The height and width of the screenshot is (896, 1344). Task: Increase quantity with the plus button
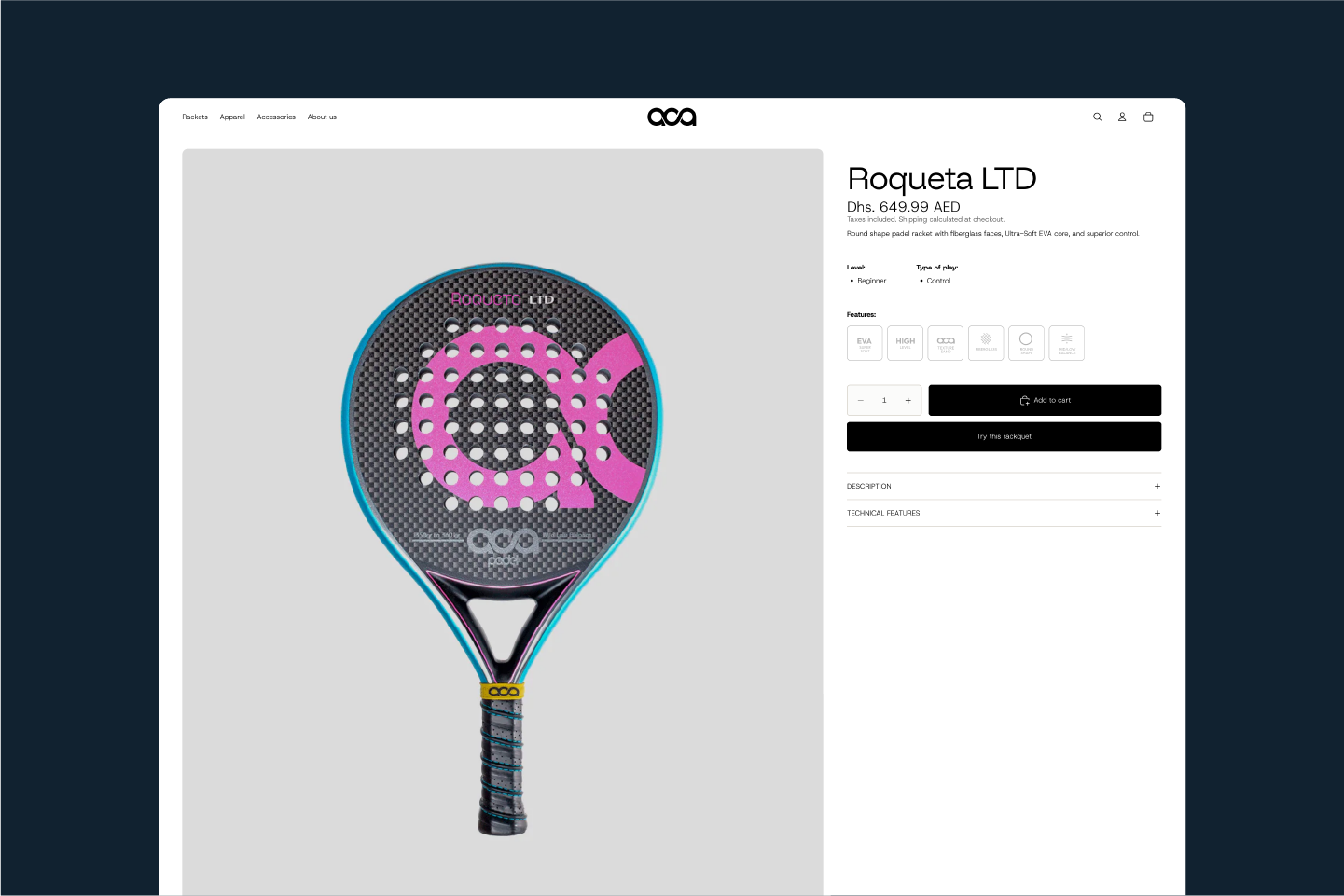pos(908,400)
